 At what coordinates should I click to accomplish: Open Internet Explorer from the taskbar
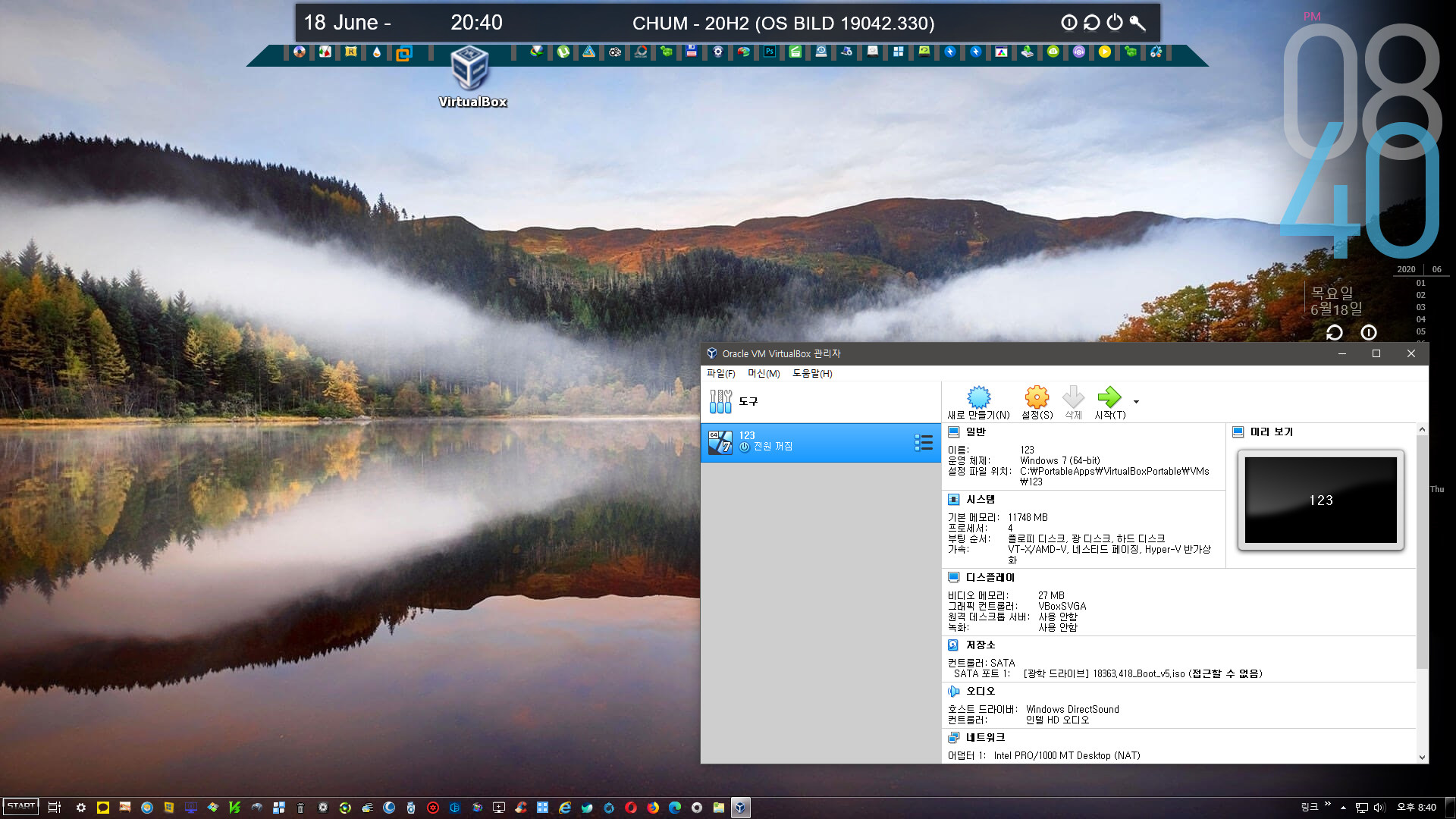pos(565,808)
